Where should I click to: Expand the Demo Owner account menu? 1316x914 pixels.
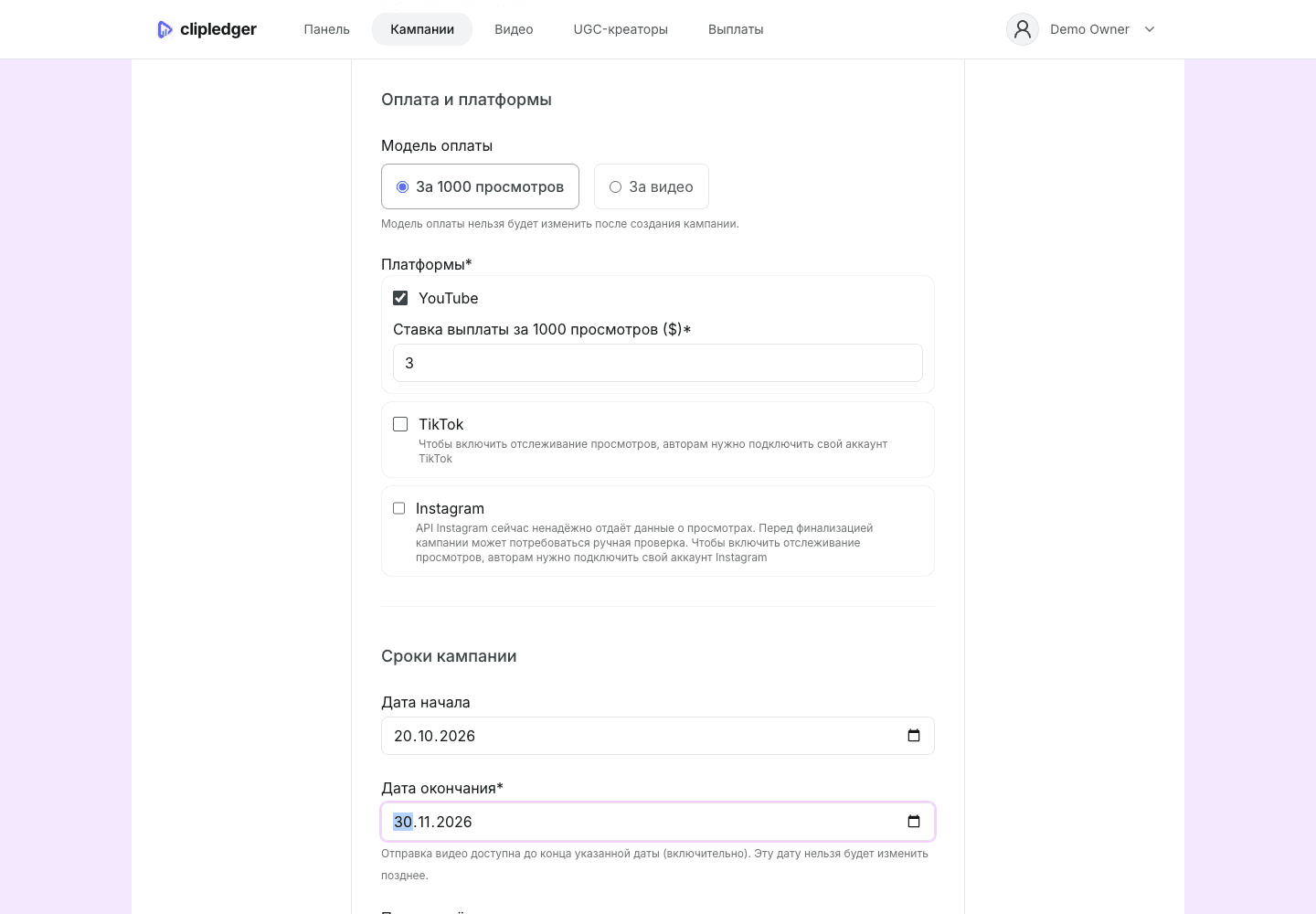[1150, 29]
